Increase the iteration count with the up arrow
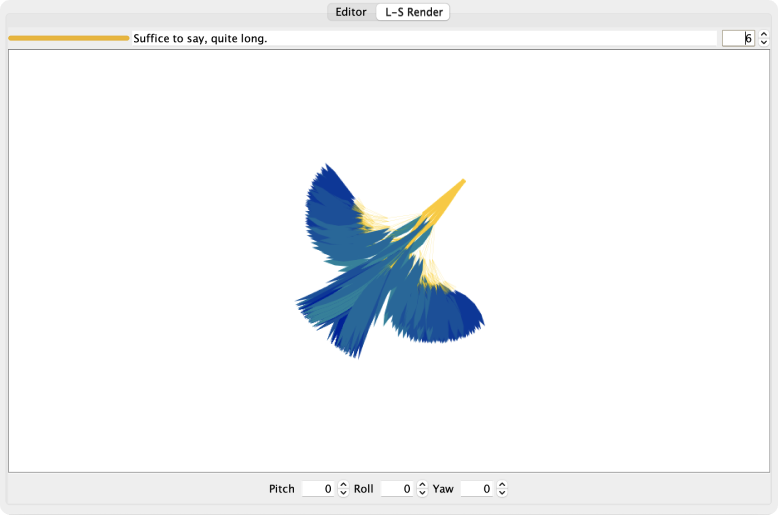The image size is (778, 515). click(764, 34)
